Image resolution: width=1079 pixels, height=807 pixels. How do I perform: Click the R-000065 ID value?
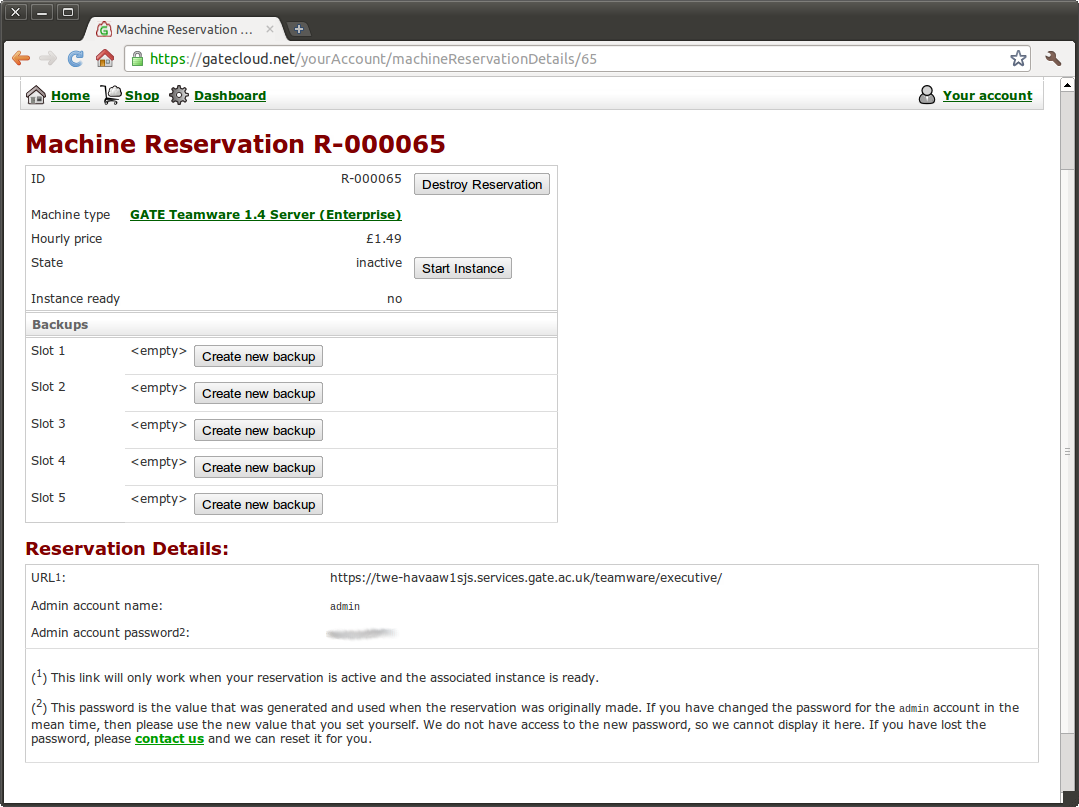click(372, 179)
